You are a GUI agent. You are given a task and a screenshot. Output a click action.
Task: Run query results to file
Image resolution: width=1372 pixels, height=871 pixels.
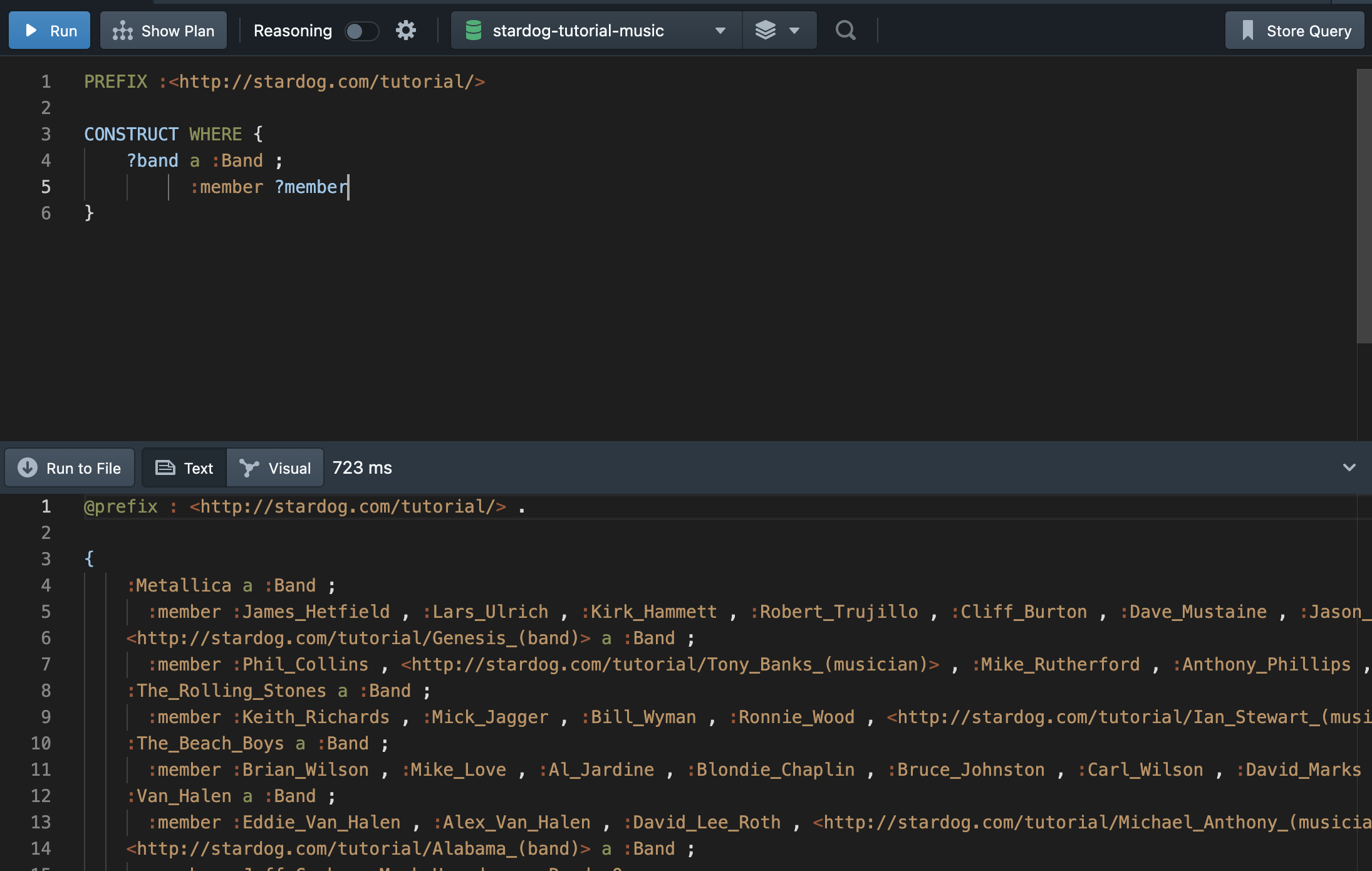click(70, 467)
